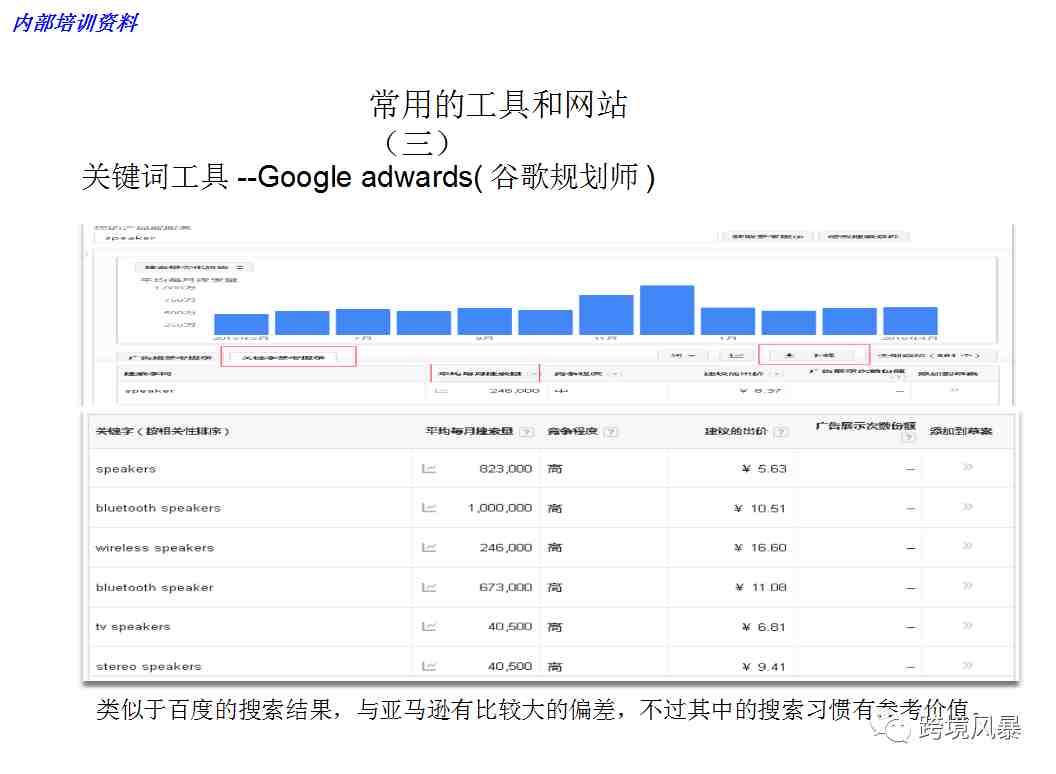Screen dimensions: 1056x774
Task: Click the 内部培训资料 header text
Action: click(75, 23)
